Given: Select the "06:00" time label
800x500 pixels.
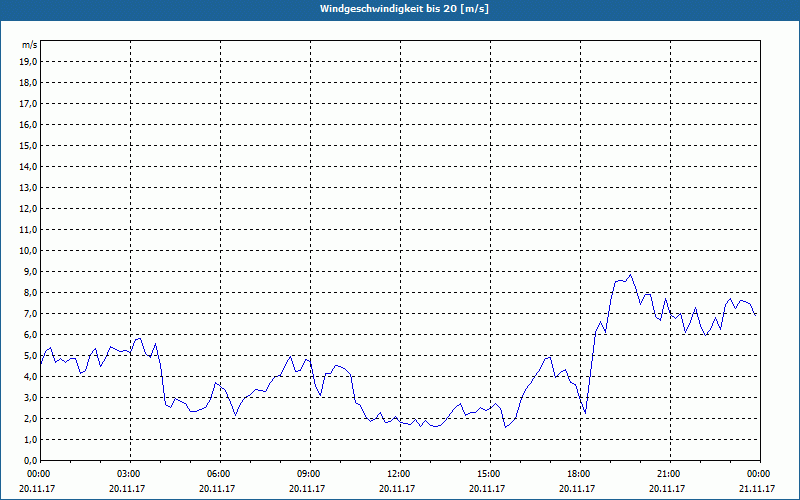Looking at the screenshot, I should click(218, 474).
